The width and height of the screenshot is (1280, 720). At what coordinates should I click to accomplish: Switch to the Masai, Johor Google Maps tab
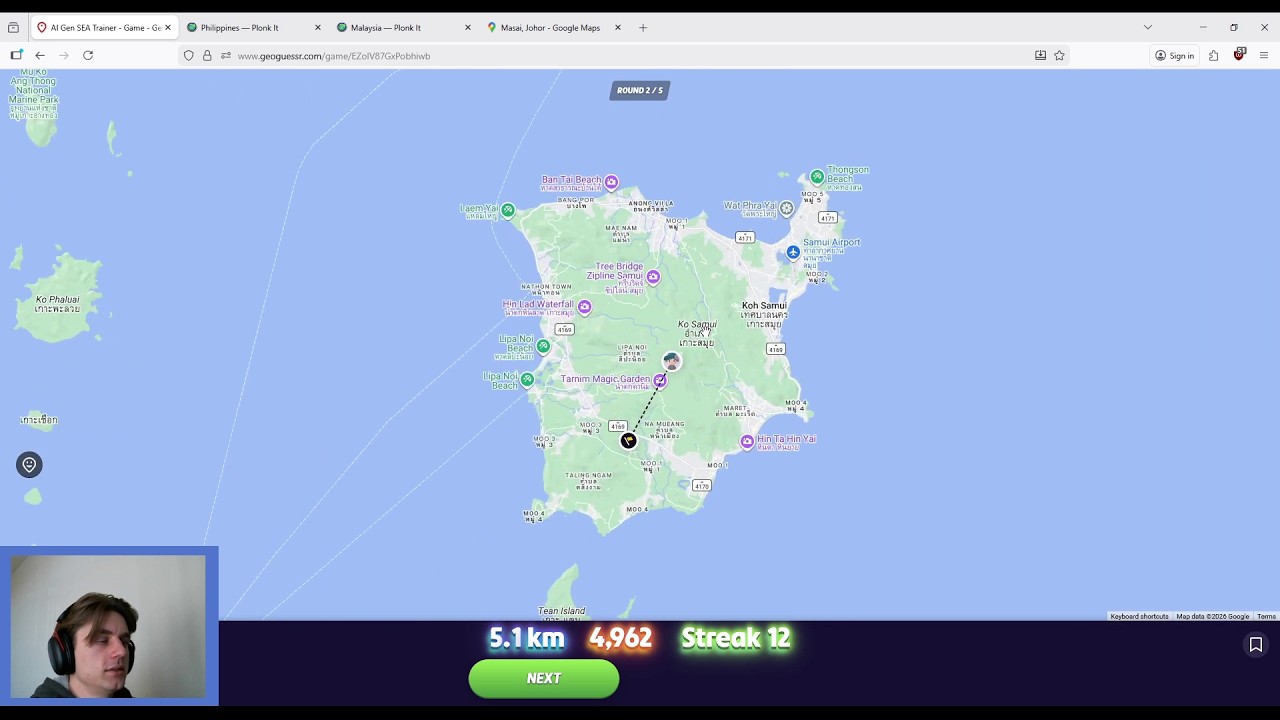[x=550, y=27]
